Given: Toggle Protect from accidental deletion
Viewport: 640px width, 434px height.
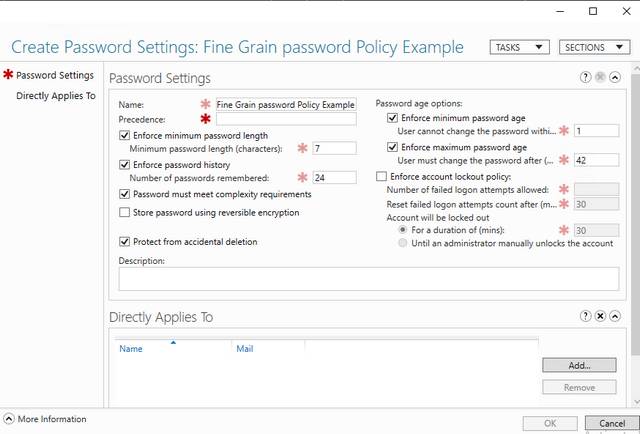Looking at the screenshot, I should click(124, 242).
